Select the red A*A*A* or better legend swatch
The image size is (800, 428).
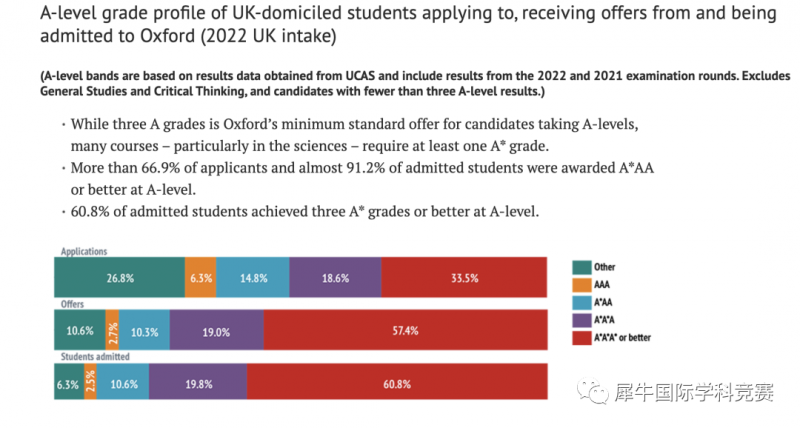pos(582,338)
